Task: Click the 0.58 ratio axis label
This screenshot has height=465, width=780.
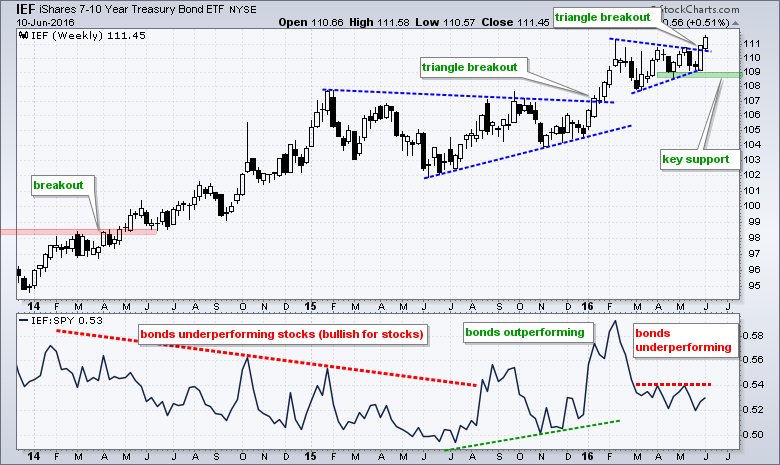Action: (753, 336)
